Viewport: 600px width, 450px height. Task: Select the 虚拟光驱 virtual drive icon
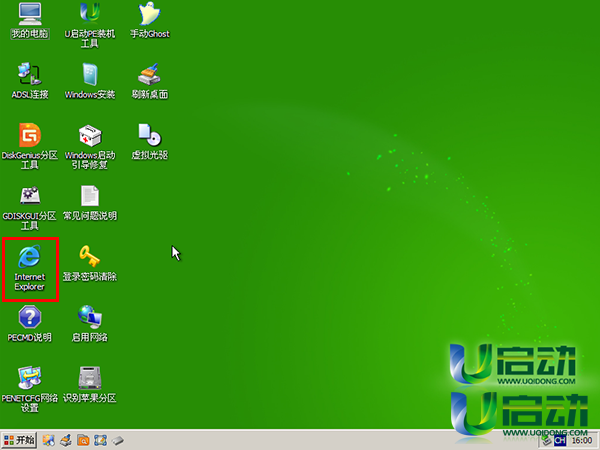(150, 142)
